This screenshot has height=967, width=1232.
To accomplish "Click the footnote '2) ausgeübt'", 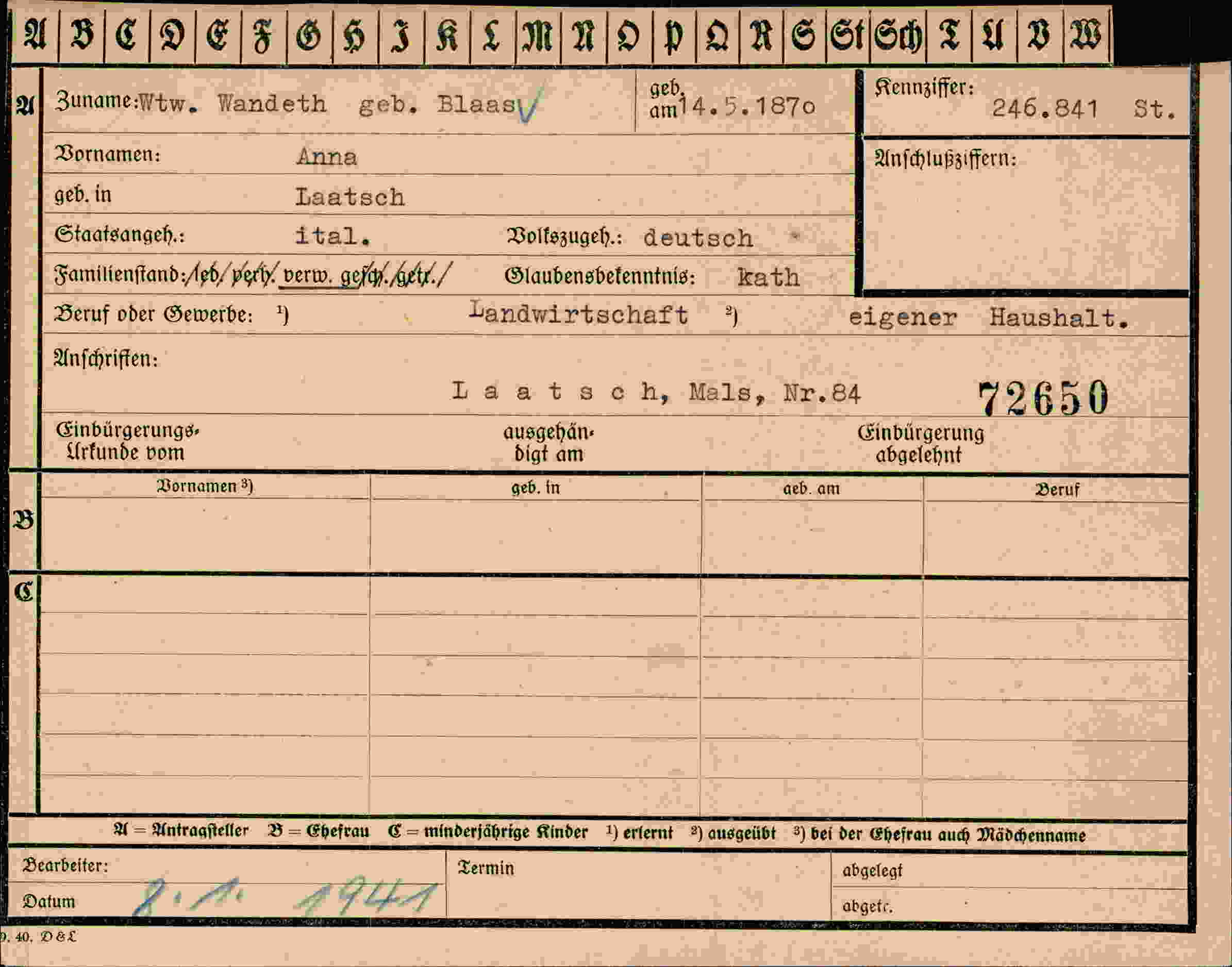I will click(x=733, y=833).
